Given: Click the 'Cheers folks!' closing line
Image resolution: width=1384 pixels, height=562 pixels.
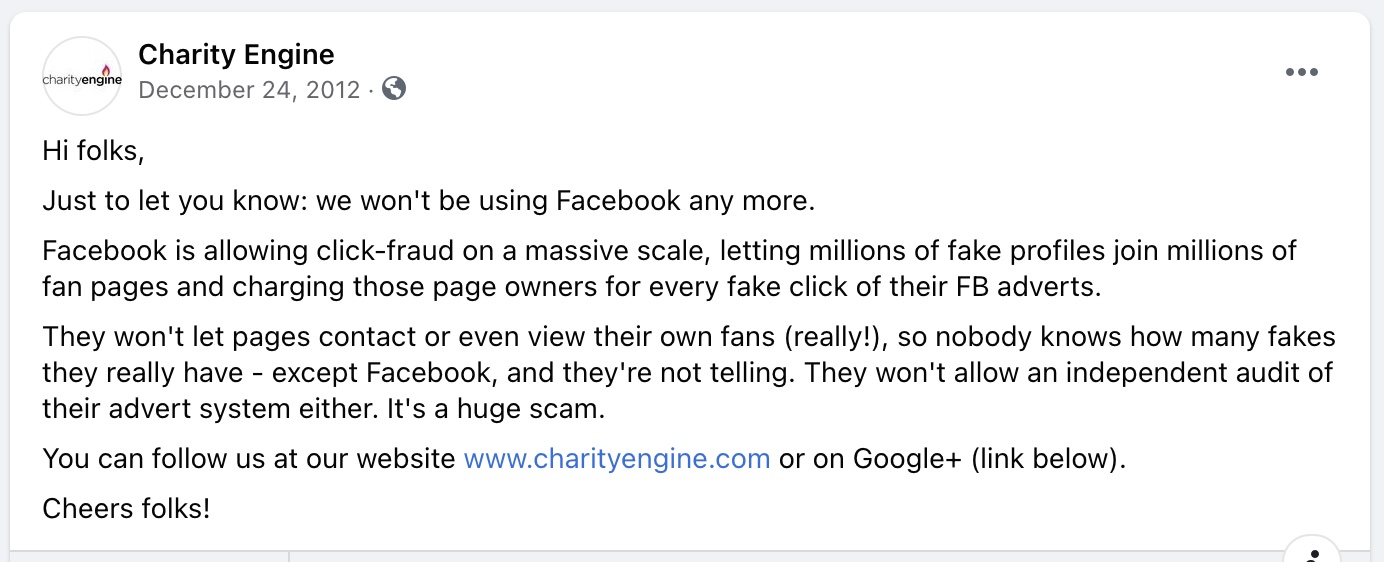Looking at the screenshot, I should (x=126, y=508).
